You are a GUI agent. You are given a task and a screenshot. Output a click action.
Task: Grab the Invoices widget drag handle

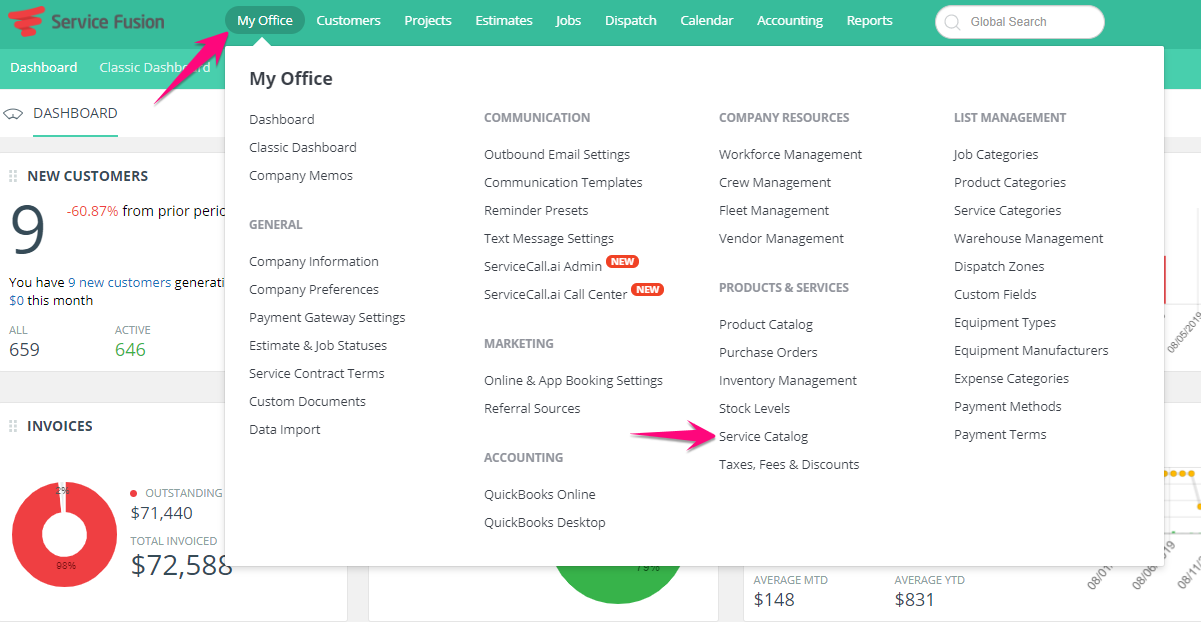[x=13, y=426]
